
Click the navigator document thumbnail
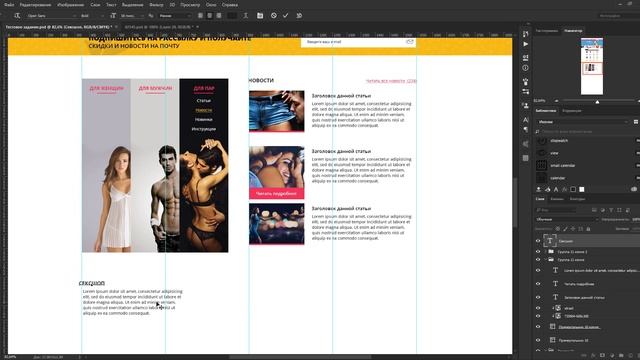coord(592,66)
